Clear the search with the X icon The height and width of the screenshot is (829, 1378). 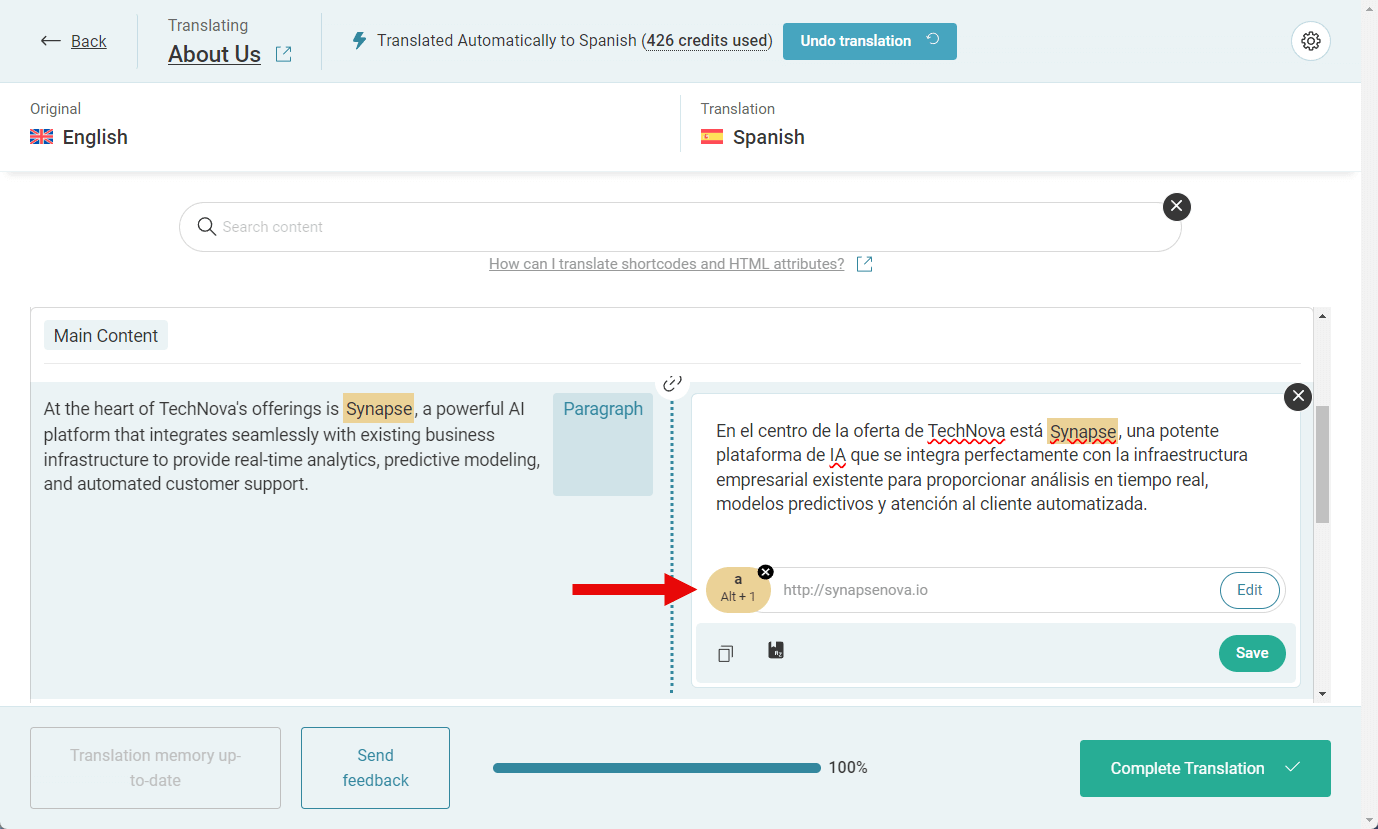pyautogui.click(x=1177, y=207)
